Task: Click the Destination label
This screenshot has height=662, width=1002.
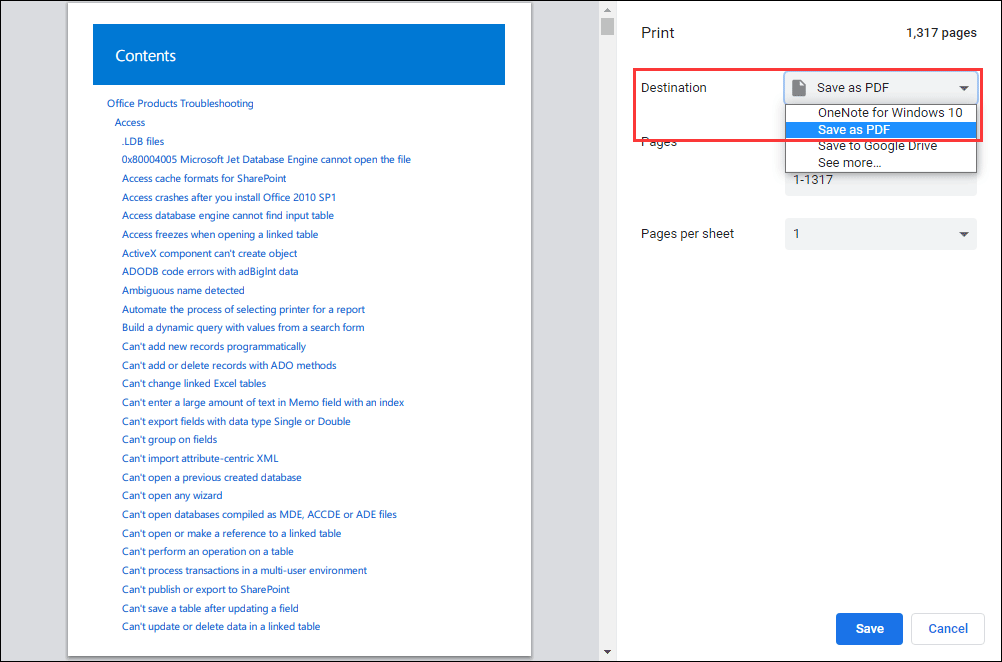Action: point(674,88)
